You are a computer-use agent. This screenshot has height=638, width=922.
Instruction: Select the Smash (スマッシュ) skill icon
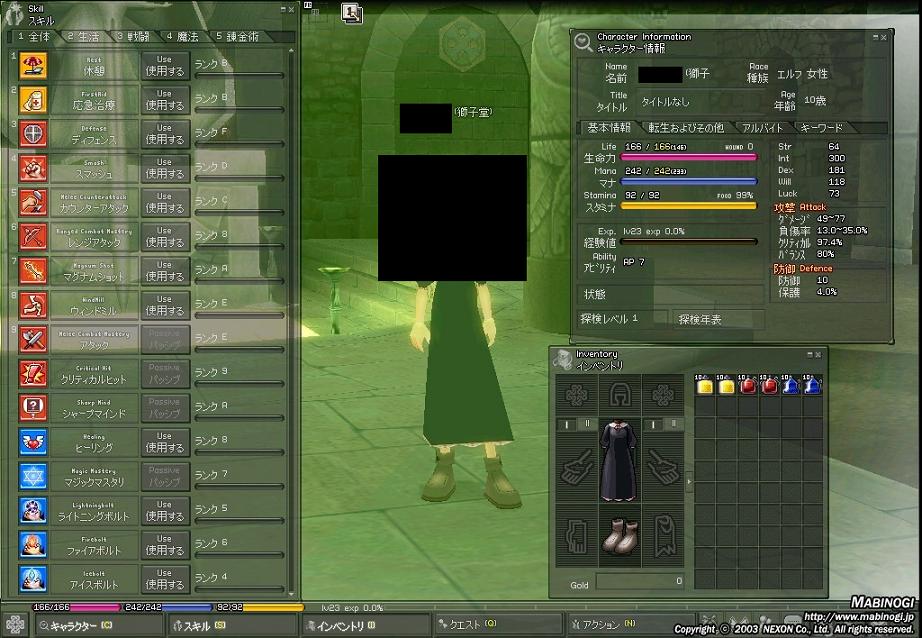pyautogui.click(x=33, y=168)
